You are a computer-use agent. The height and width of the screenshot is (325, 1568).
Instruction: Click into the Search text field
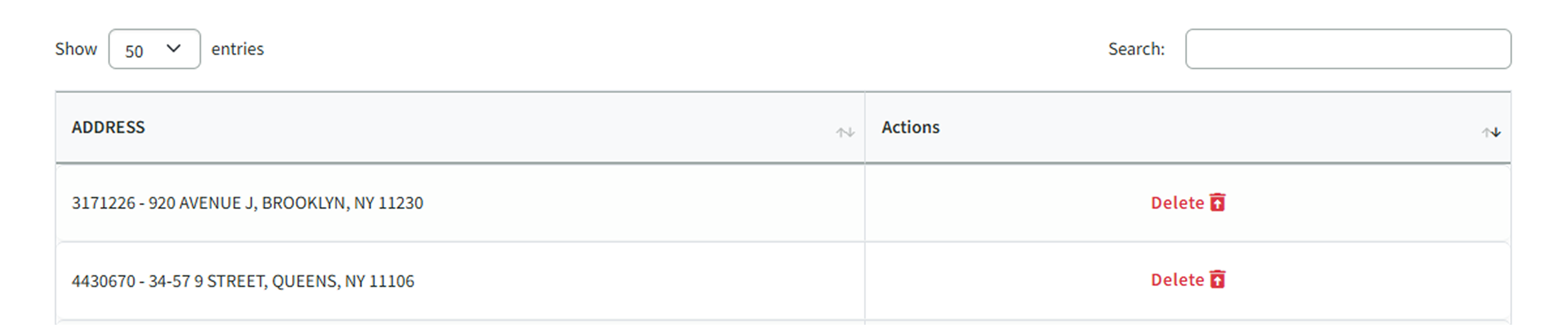point(1348,49)
